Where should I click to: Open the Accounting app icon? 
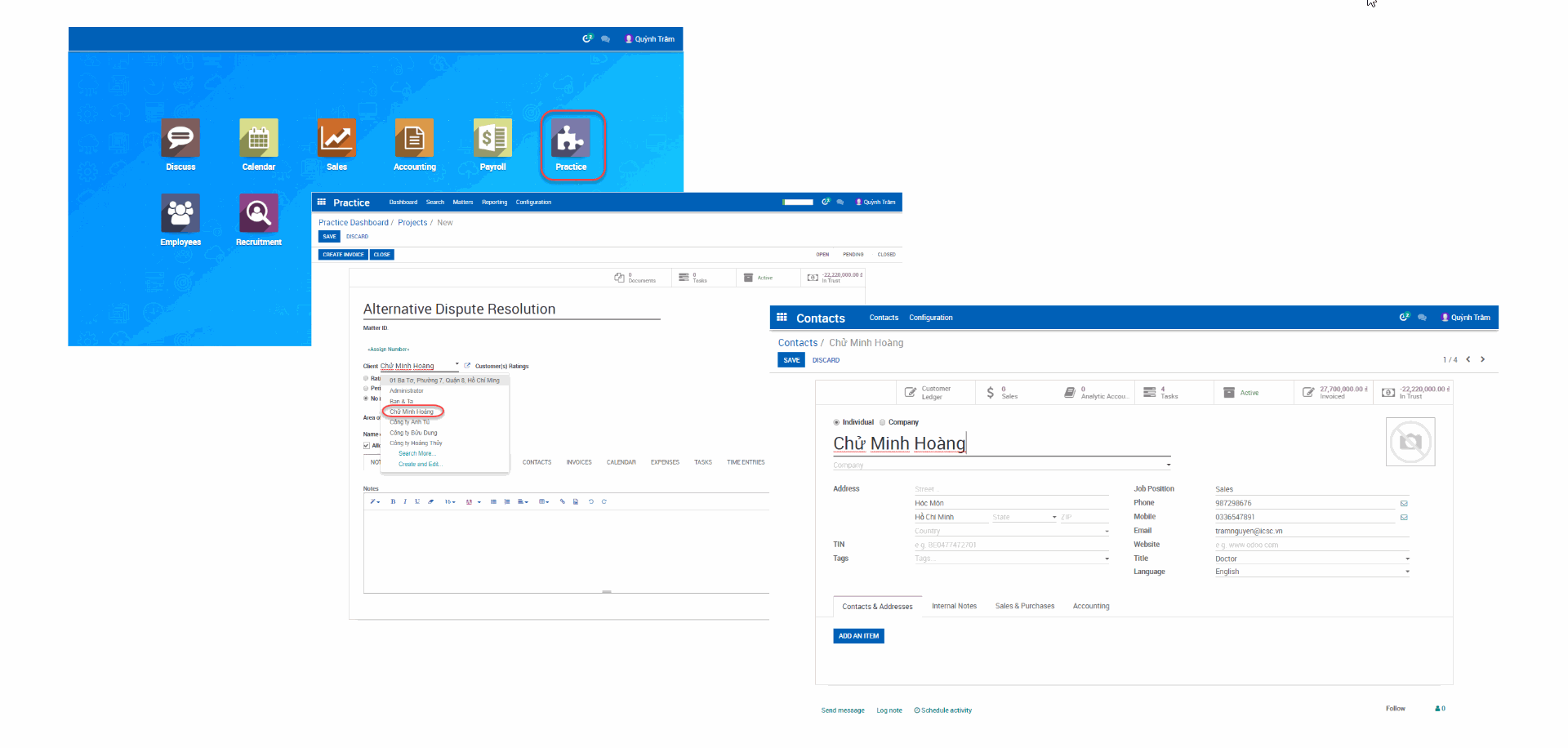click(414, 139)
